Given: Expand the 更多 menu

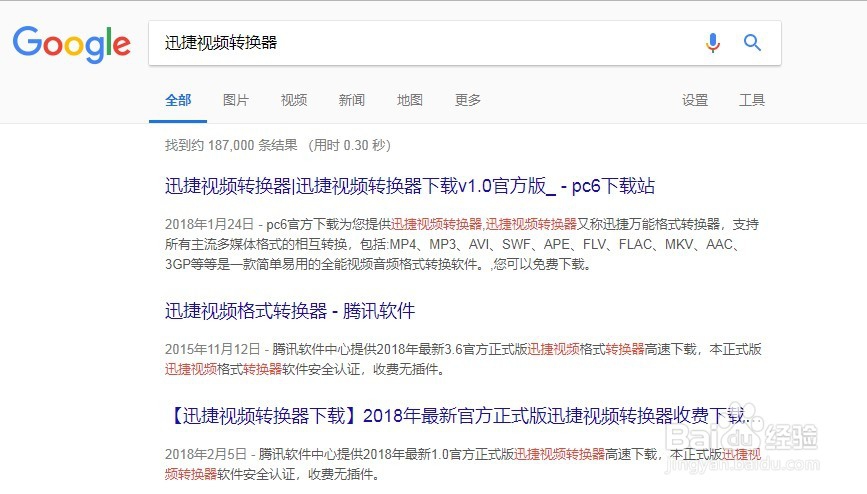Looking at the screenshot, I should tap(468, 100).
